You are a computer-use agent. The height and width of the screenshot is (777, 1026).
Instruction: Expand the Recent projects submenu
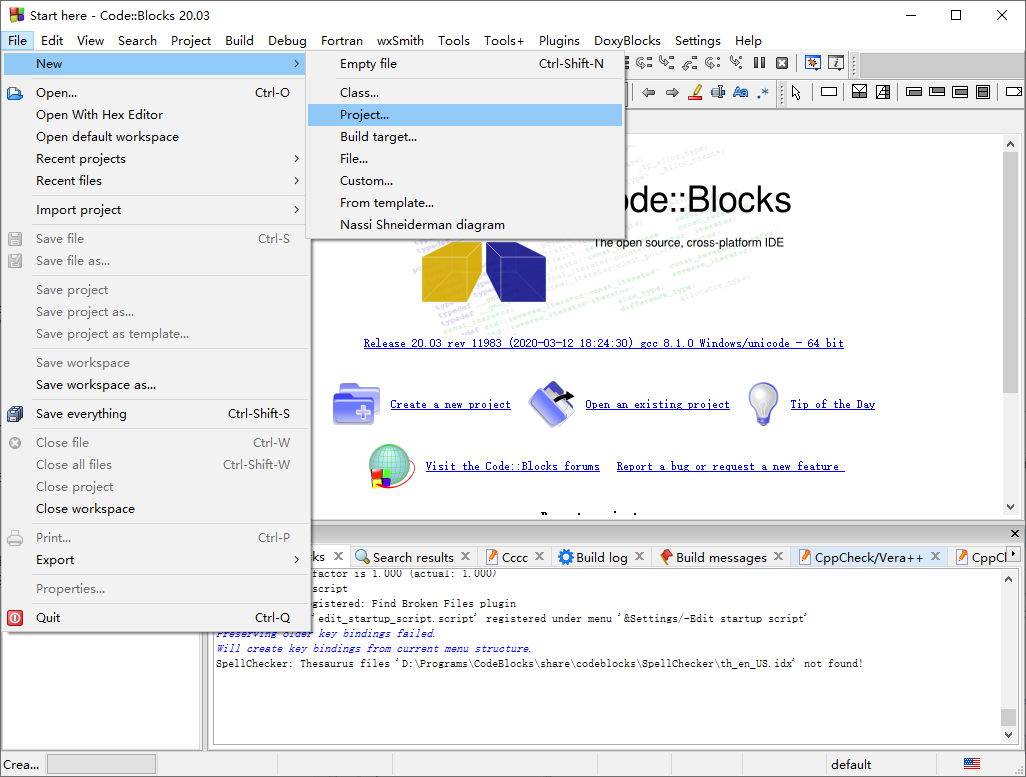tap(157, 158)
